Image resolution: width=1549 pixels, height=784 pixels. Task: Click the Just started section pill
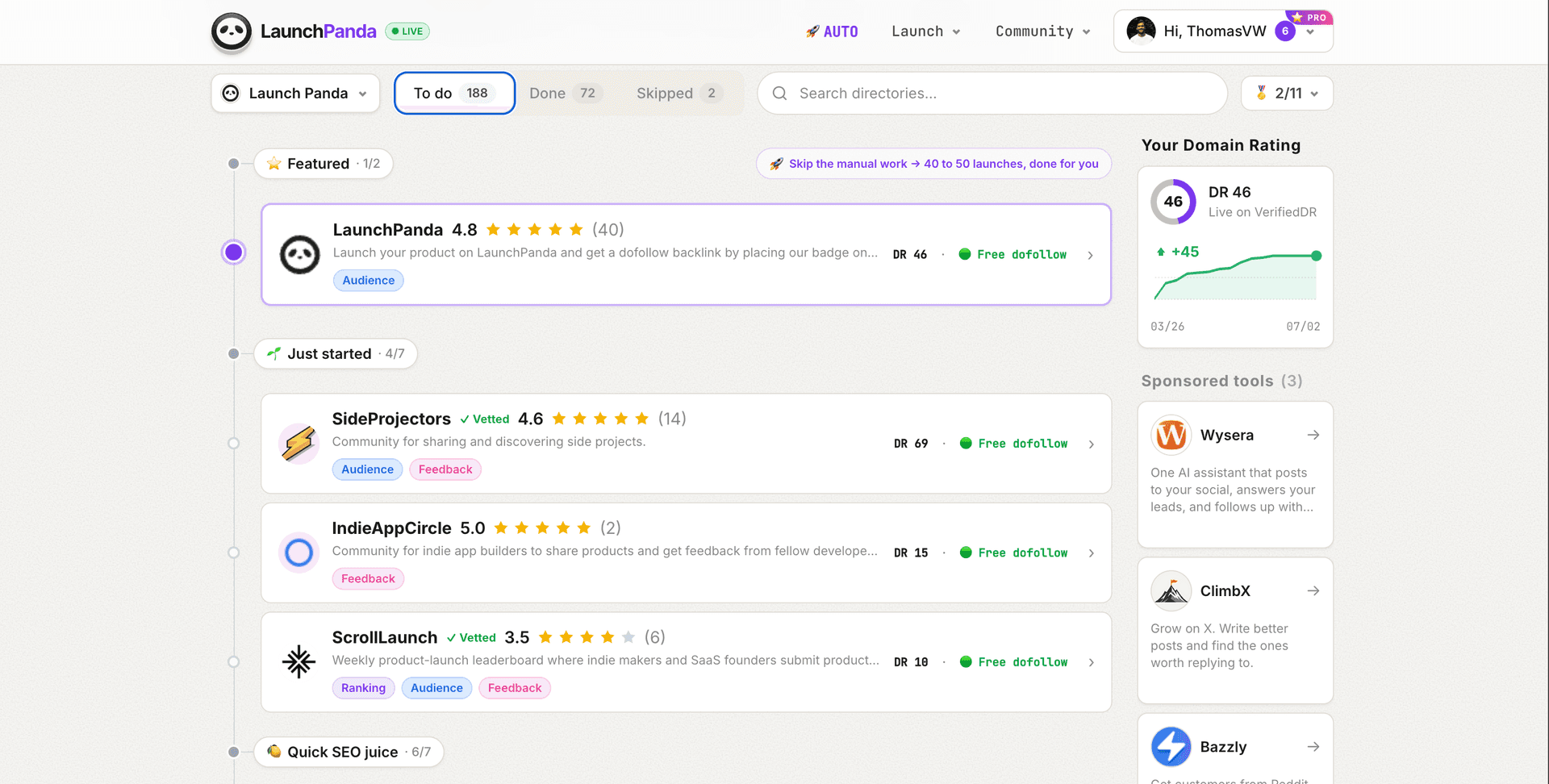pyautogui.click(x=336, y=354)
